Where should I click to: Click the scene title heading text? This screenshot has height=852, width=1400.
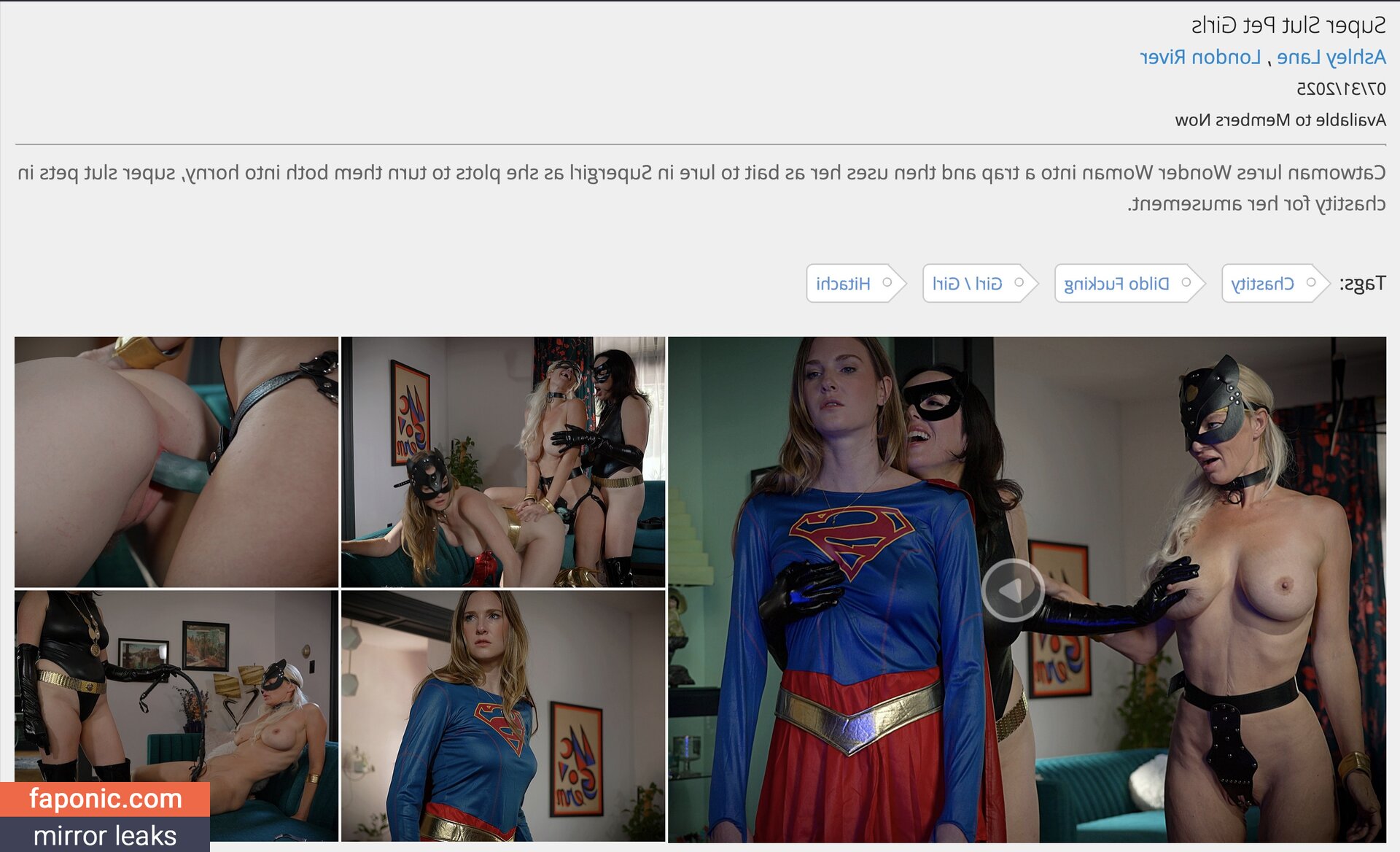(1288, 26)
